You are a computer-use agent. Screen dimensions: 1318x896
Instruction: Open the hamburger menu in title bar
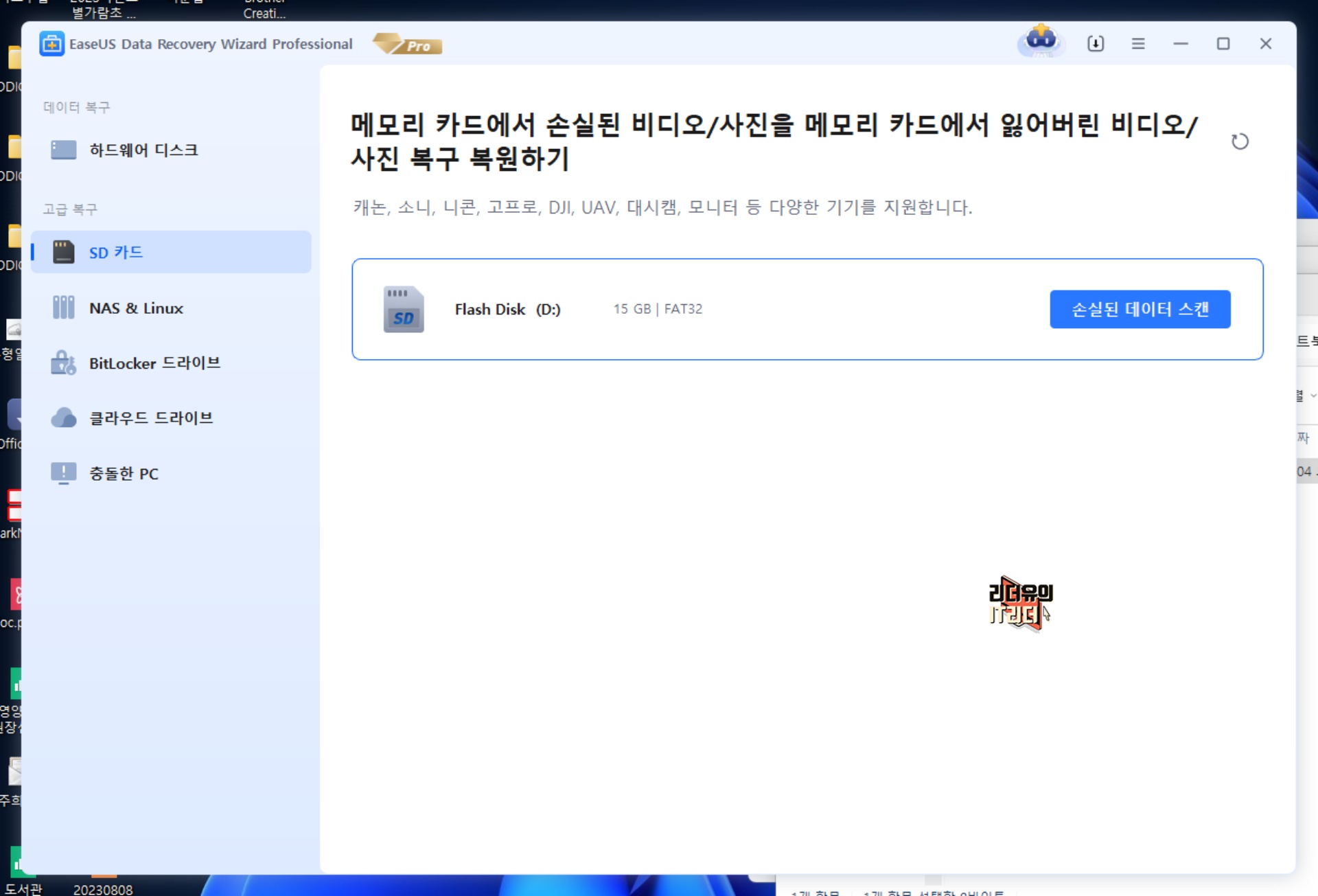(1137, 44)
